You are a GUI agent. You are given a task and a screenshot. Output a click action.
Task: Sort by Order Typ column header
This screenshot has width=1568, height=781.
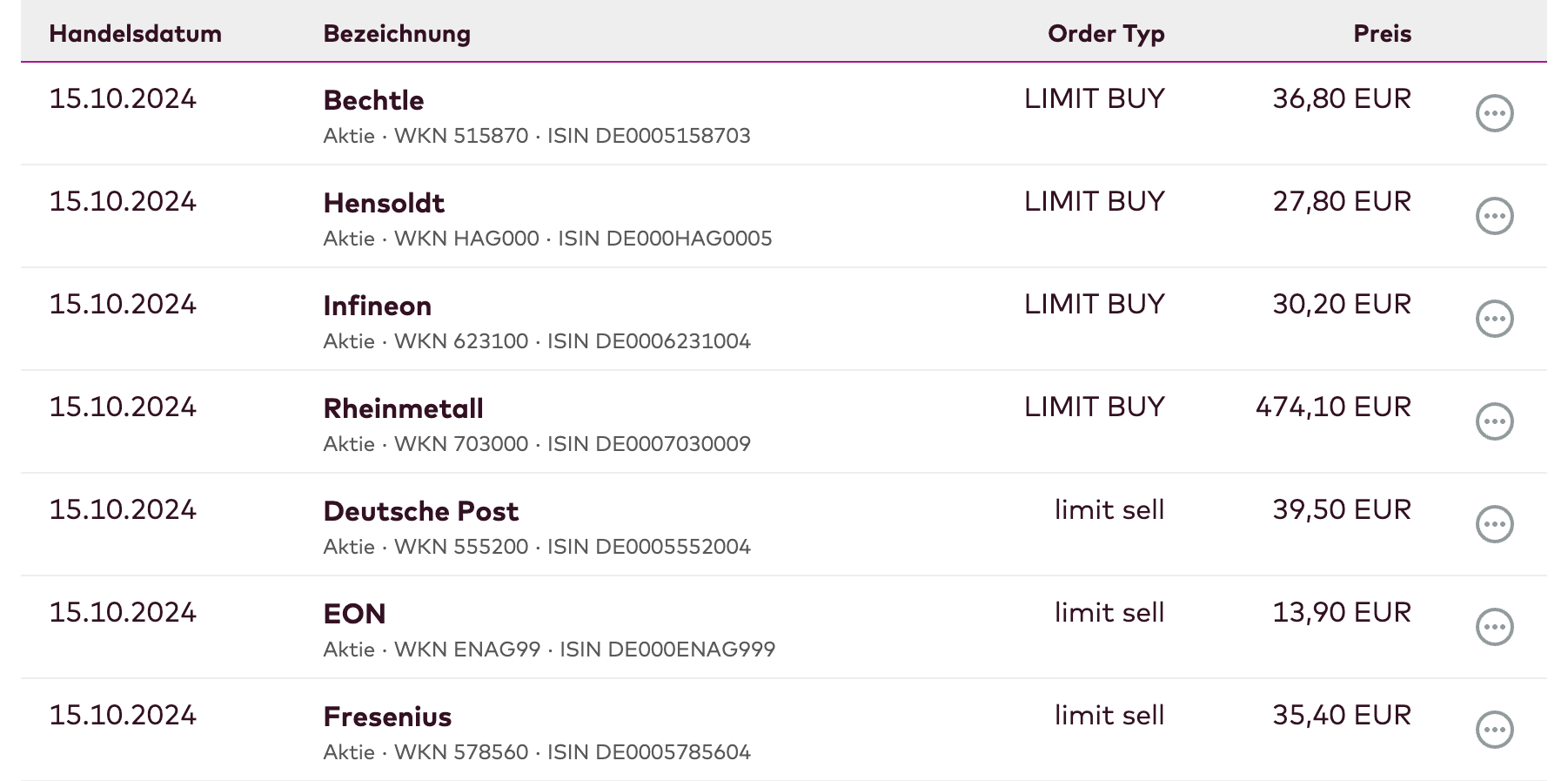[x=1106, y=34]
